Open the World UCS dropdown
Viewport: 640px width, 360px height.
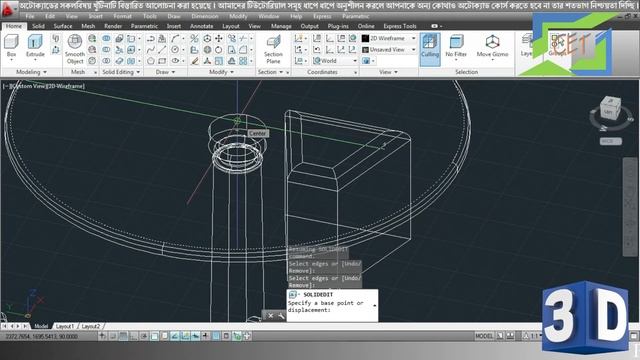click(335, 61)
